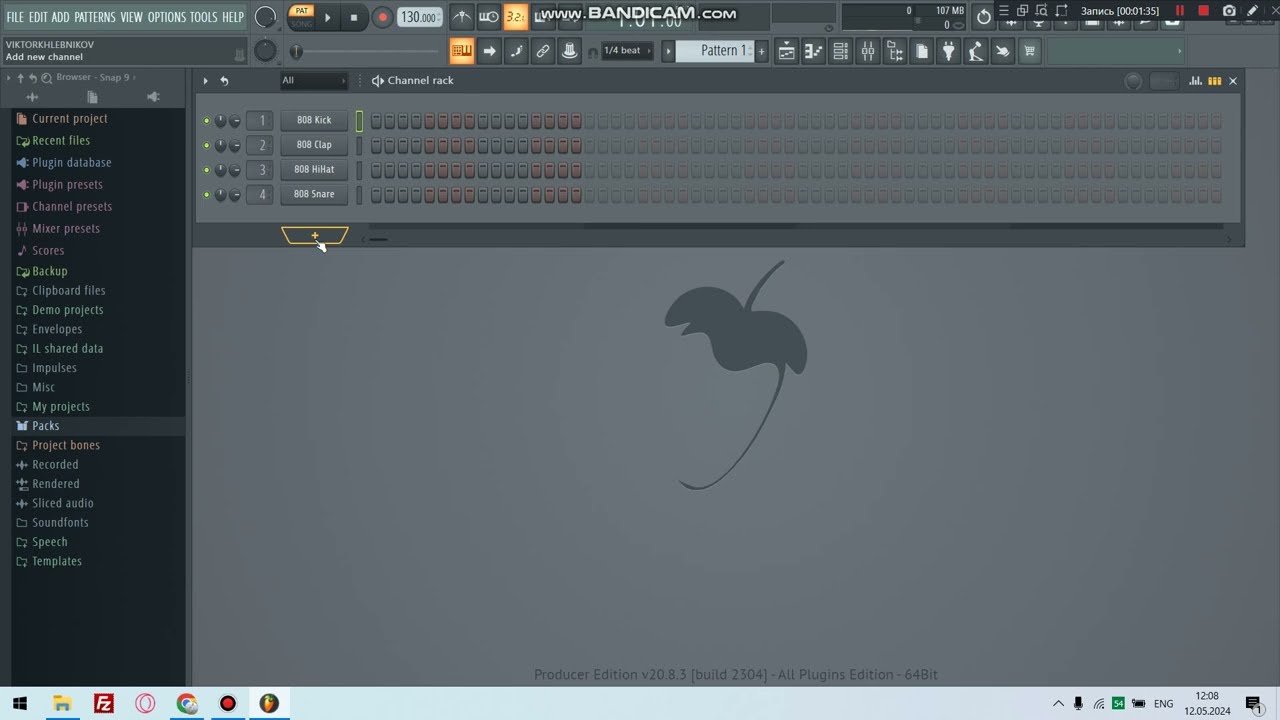
Task: Toggle the wait-for-input icon
Action: pos(489,17)
